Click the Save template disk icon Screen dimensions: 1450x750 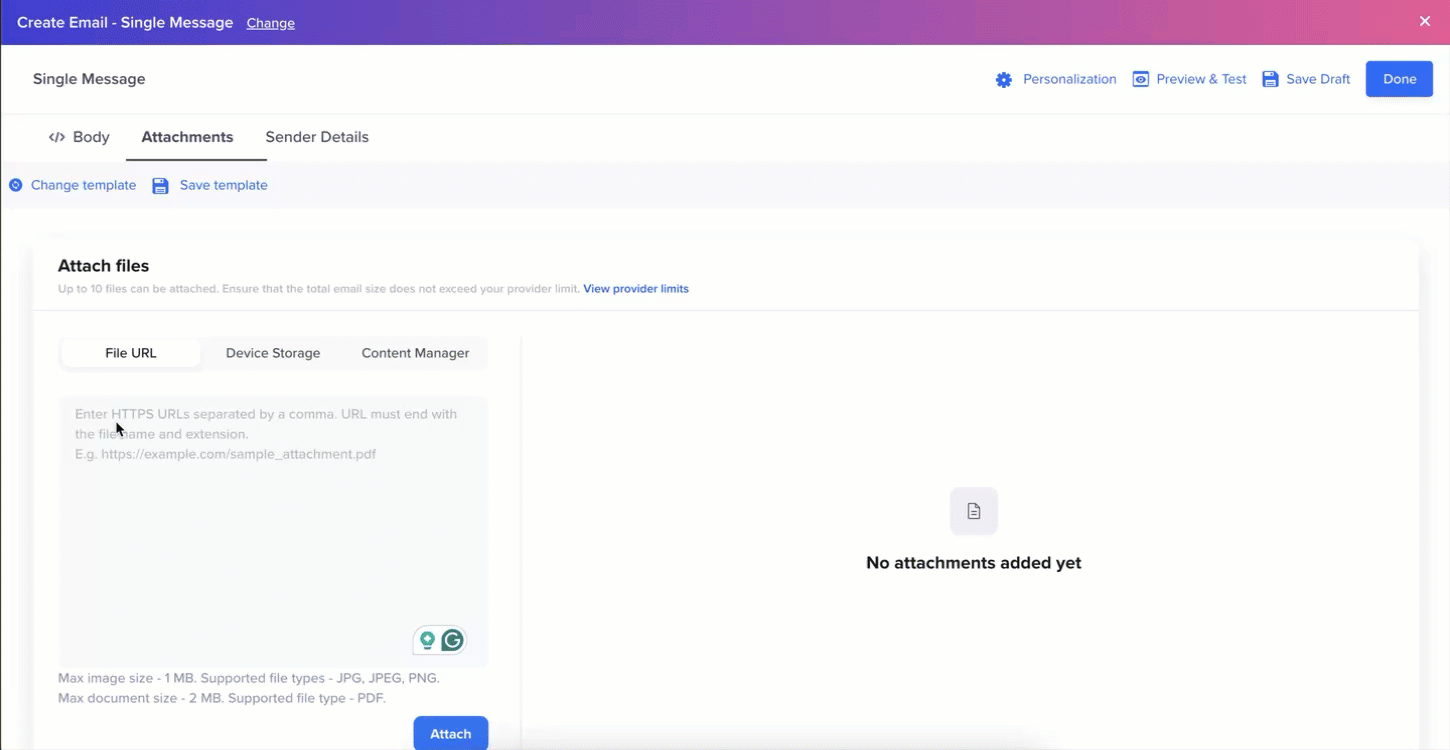tap(160, 185)
